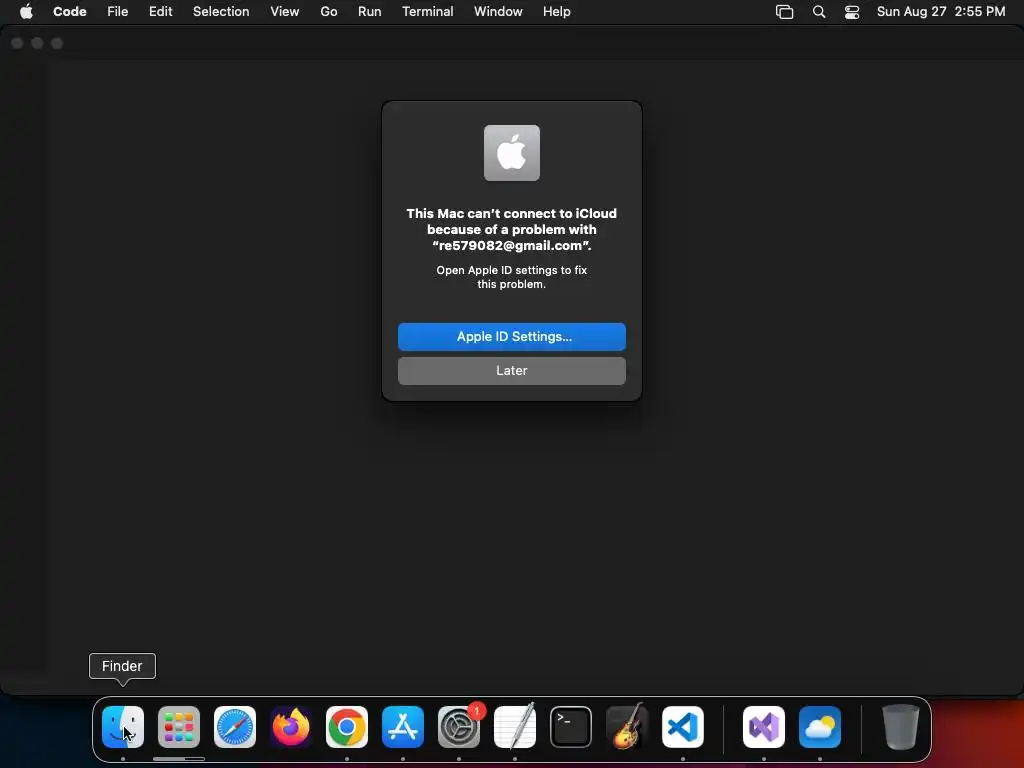1024x768 pixels.
Task: Open the Code app menu
Action: coord(70,11)
